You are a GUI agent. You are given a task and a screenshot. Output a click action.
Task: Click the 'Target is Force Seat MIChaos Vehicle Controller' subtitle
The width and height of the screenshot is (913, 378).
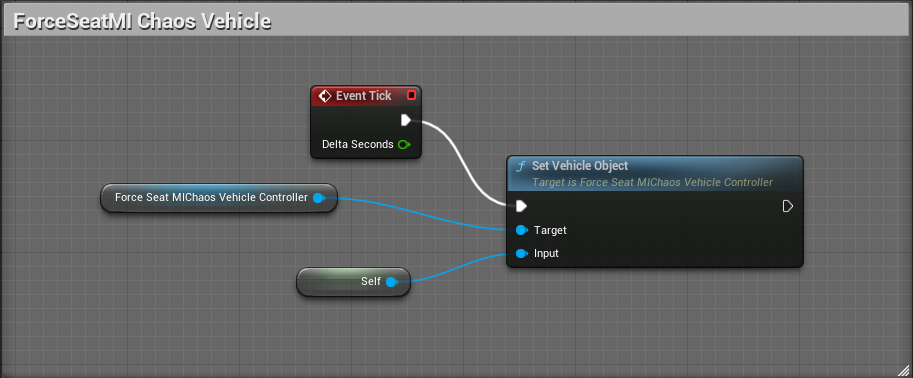pyautogui.click(x=652, y=182)
